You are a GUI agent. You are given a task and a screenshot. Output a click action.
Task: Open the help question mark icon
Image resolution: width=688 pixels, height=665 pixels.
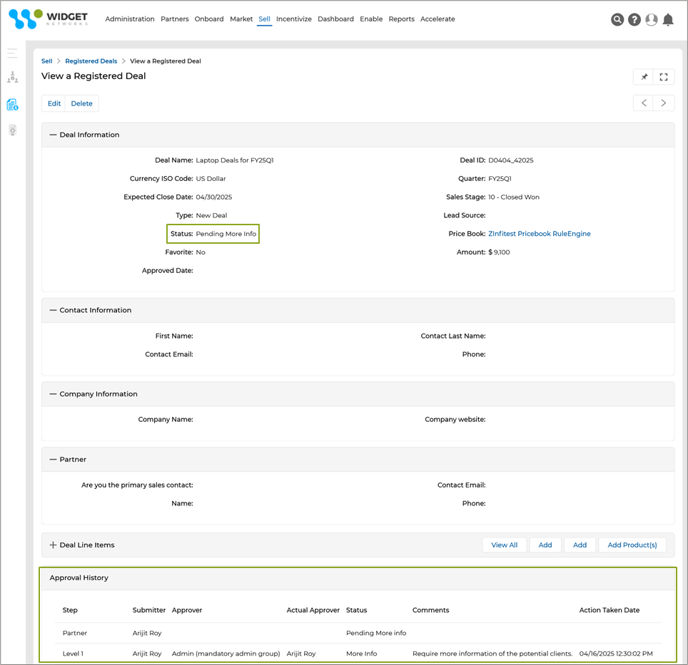[x=634, y=20]
